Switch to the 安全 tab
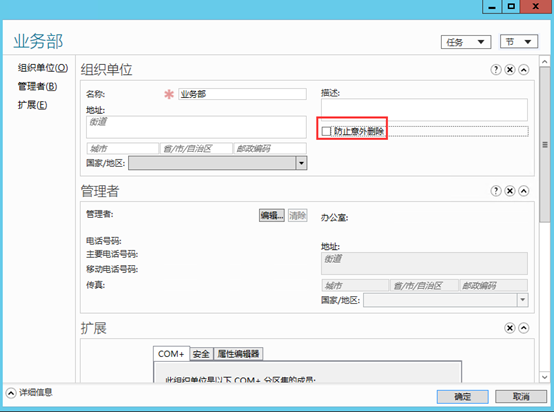Screen dimensions: 554x412 (x=201, y=354)
